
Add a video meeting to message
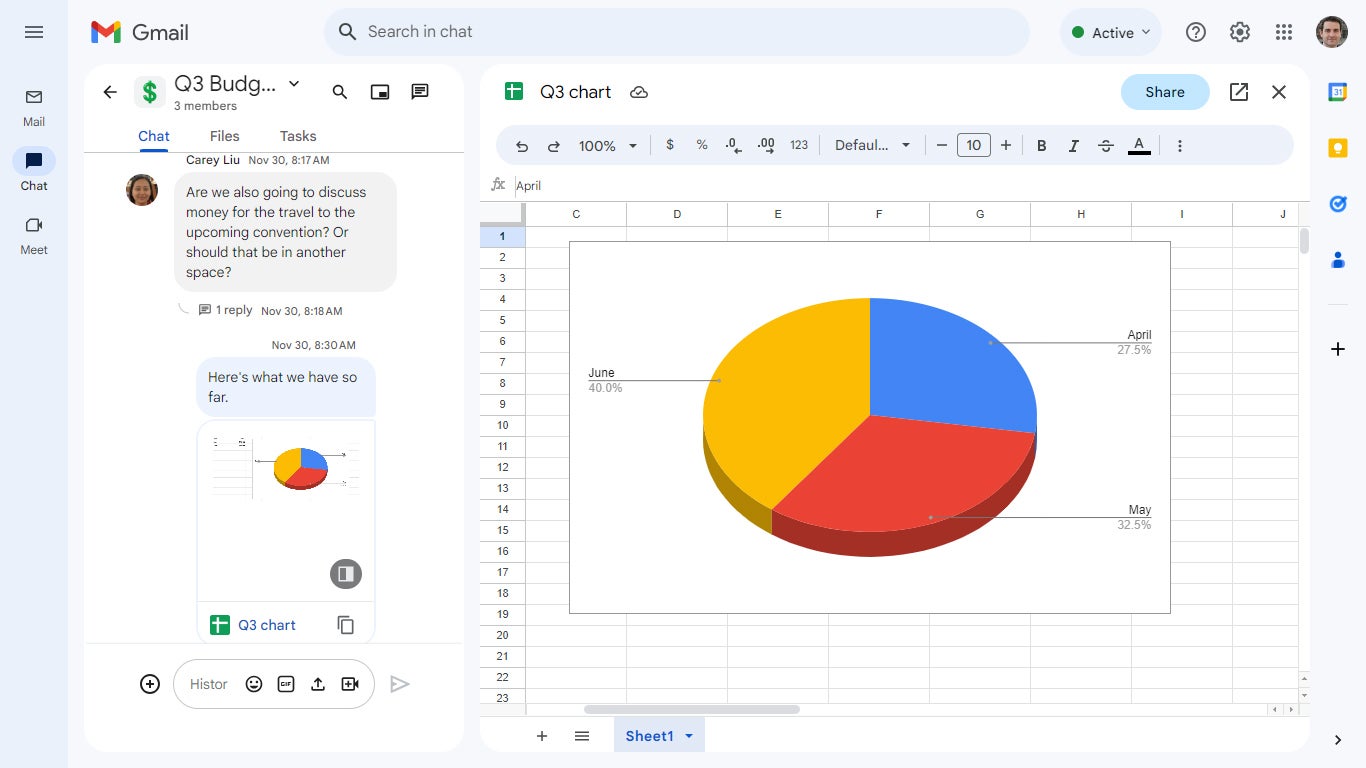tap(350, 684)
